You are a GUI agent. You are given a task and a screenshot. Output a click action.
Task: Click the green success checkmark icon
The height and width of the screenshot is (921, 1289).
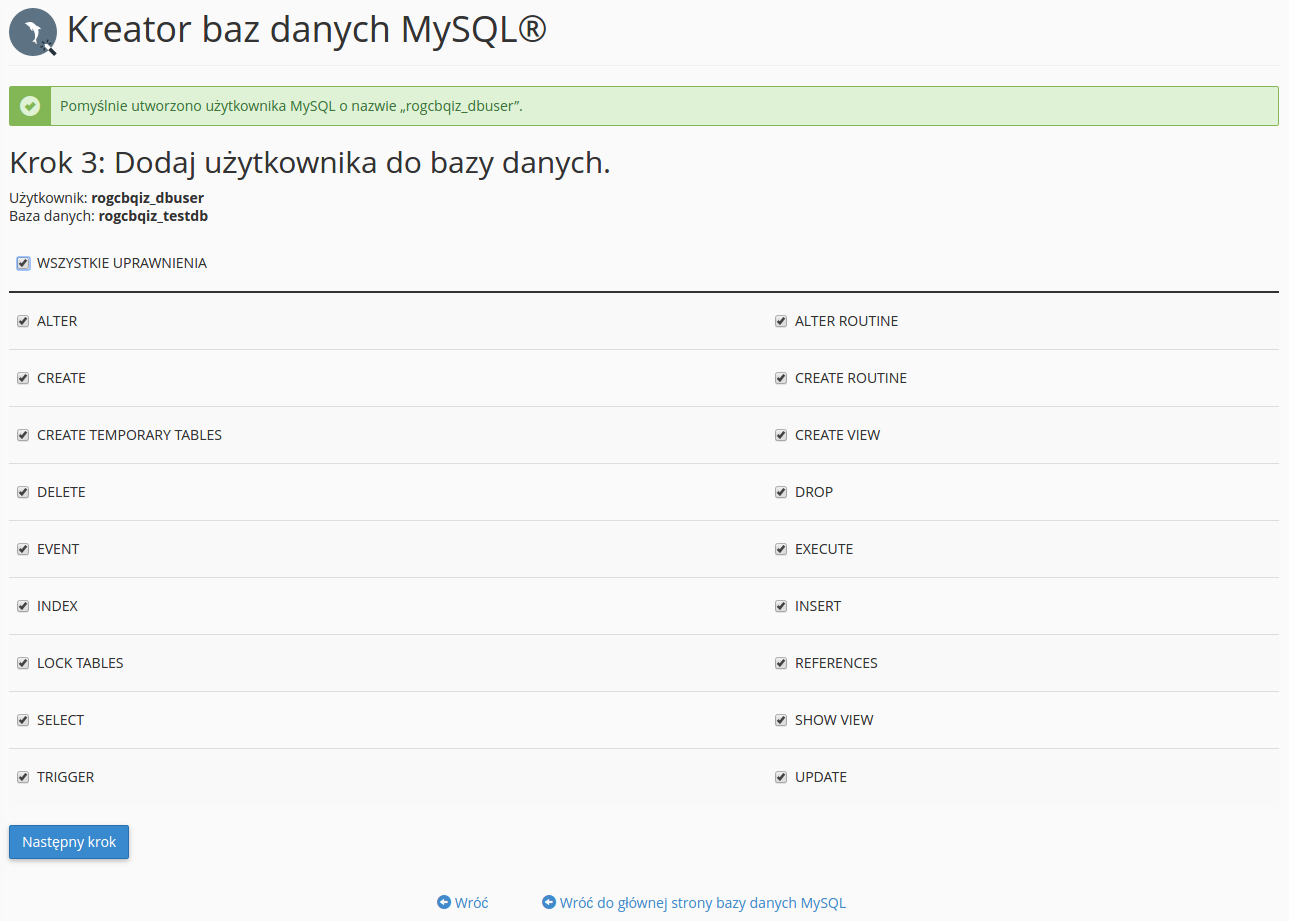[x=30, y=106]
